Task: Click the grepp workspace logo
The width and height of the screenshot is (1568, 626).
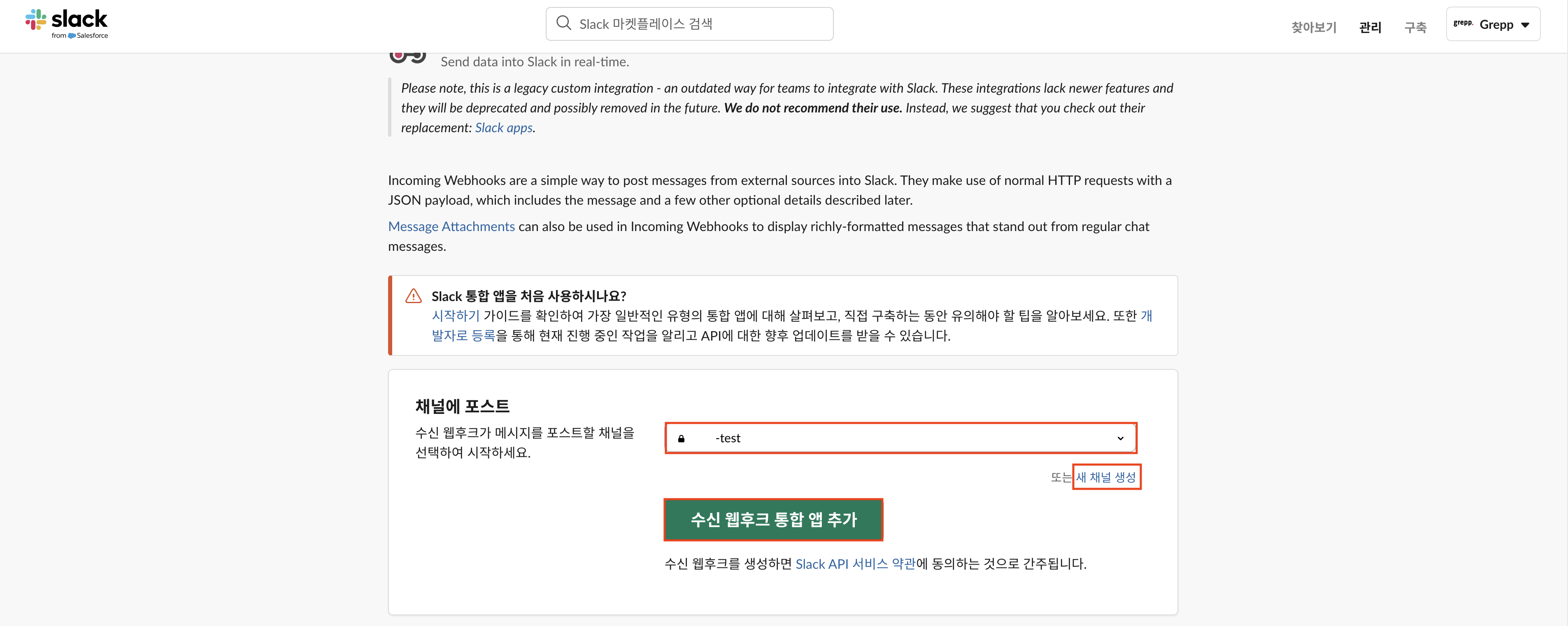Action: tap(1462, 23)
